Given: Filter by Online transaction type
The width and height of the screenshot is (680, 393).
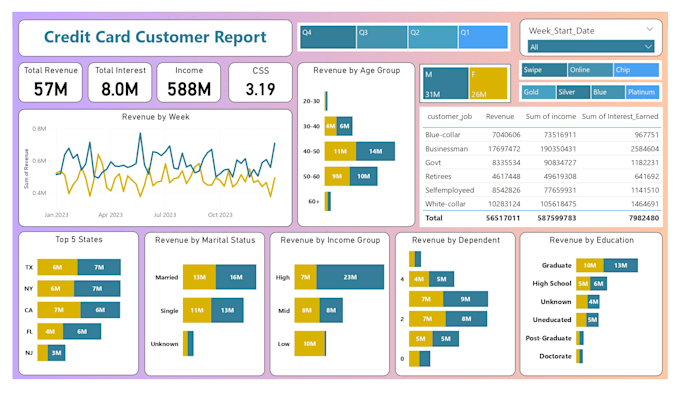Looking at the screenshot, I should tap(590, 70).
